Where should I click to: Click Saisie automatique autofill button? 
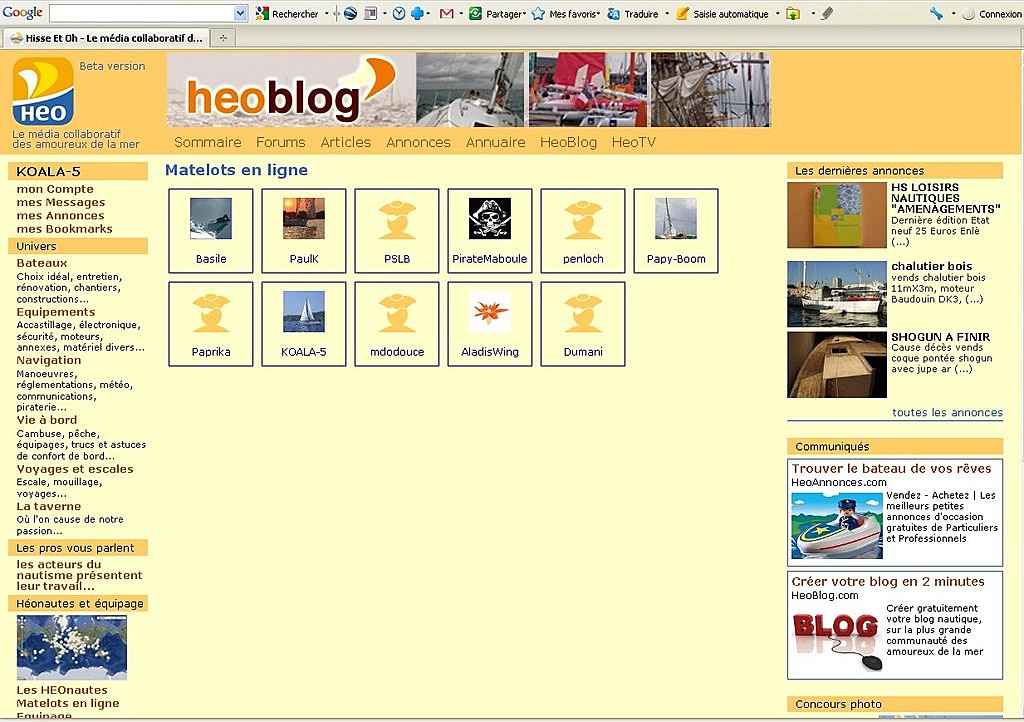click(722, 14)
